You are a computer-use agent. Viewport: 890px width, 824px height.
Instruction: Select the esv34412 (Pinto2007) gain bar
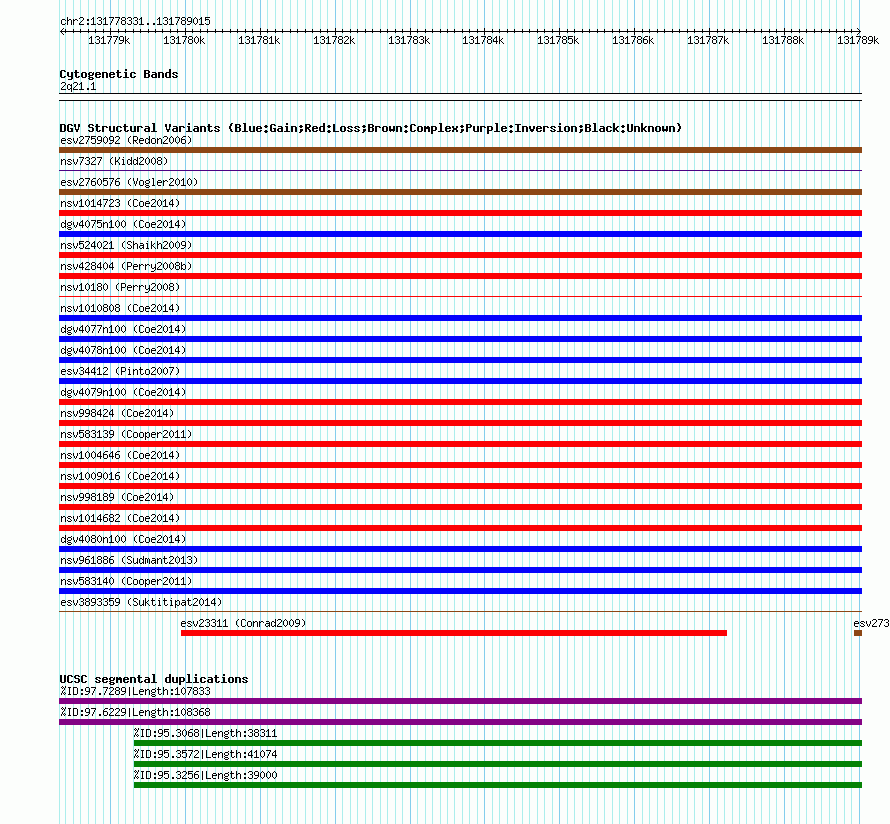pyautogui.click(x=460, y=381)
